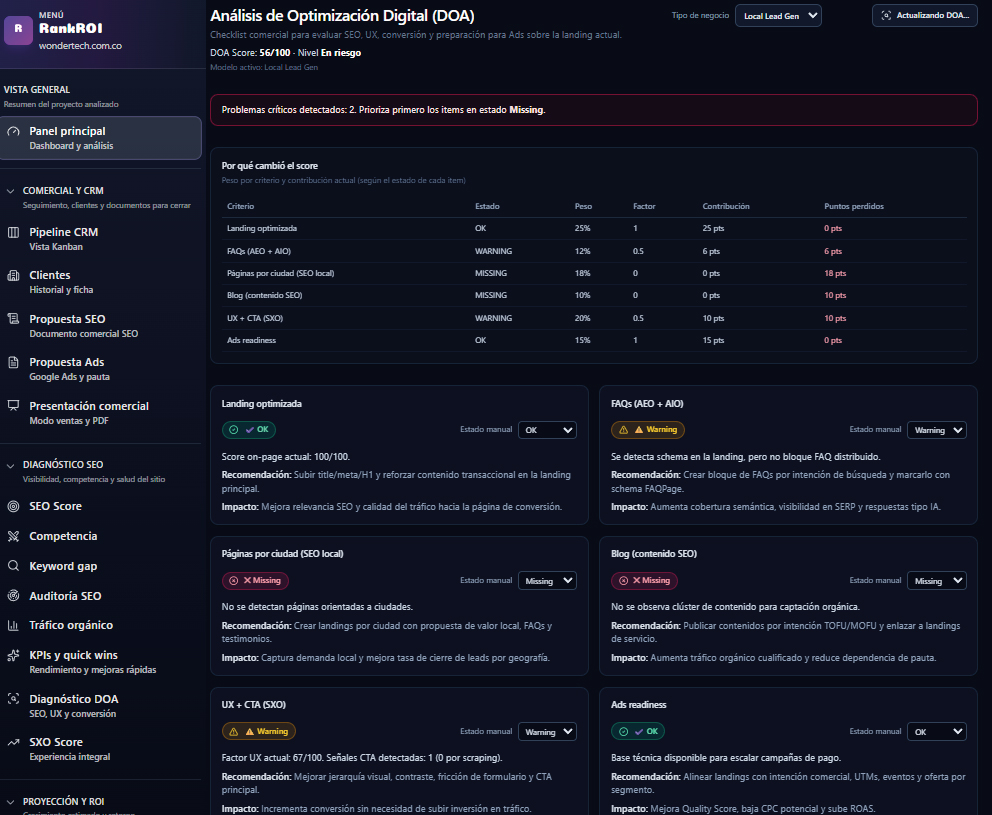Click the SXO Score trend icon
The image size is (992, 815).
tap(13, 742)
